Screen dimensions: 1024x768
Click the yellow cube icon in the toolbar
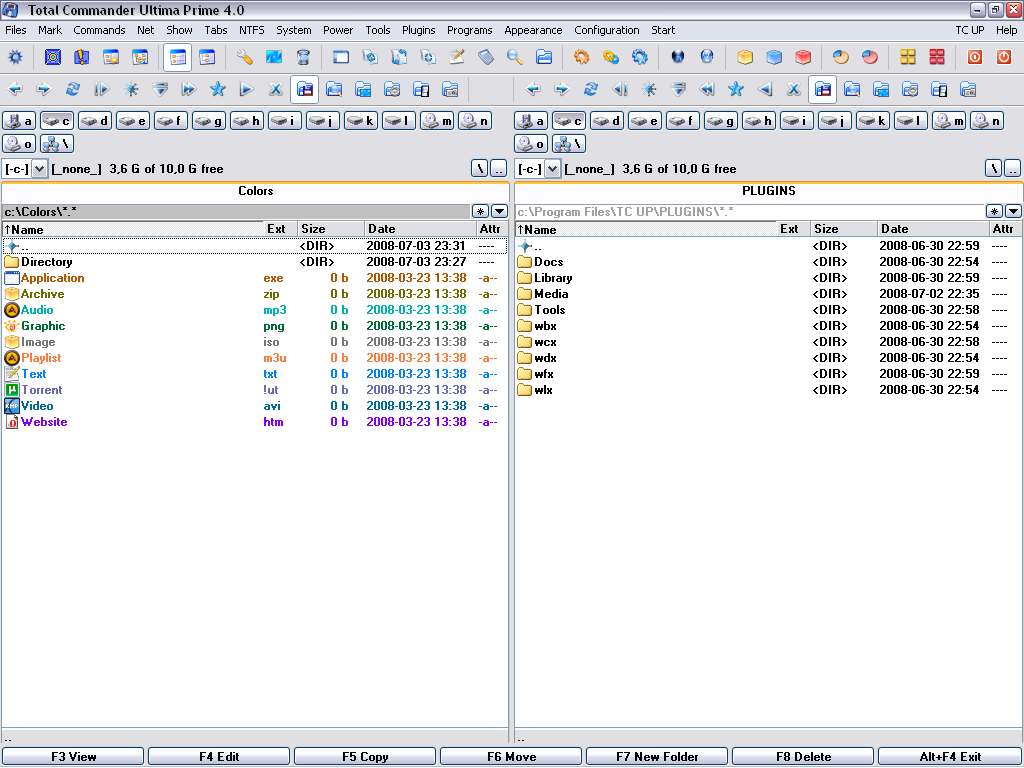click(x=745, y=57)
